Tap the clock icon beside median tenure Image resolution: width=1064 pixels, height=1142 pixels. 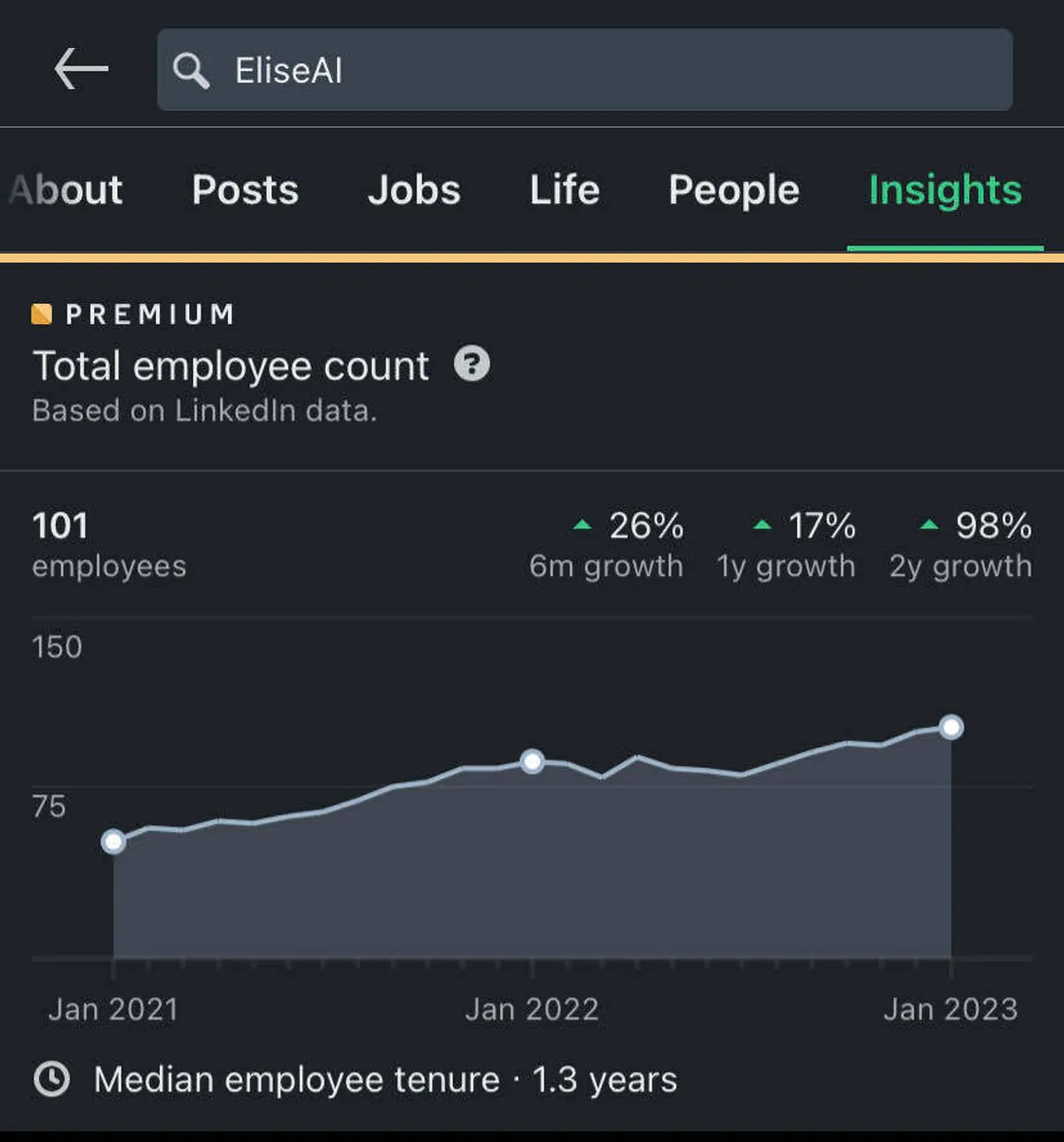point(51,1079)
